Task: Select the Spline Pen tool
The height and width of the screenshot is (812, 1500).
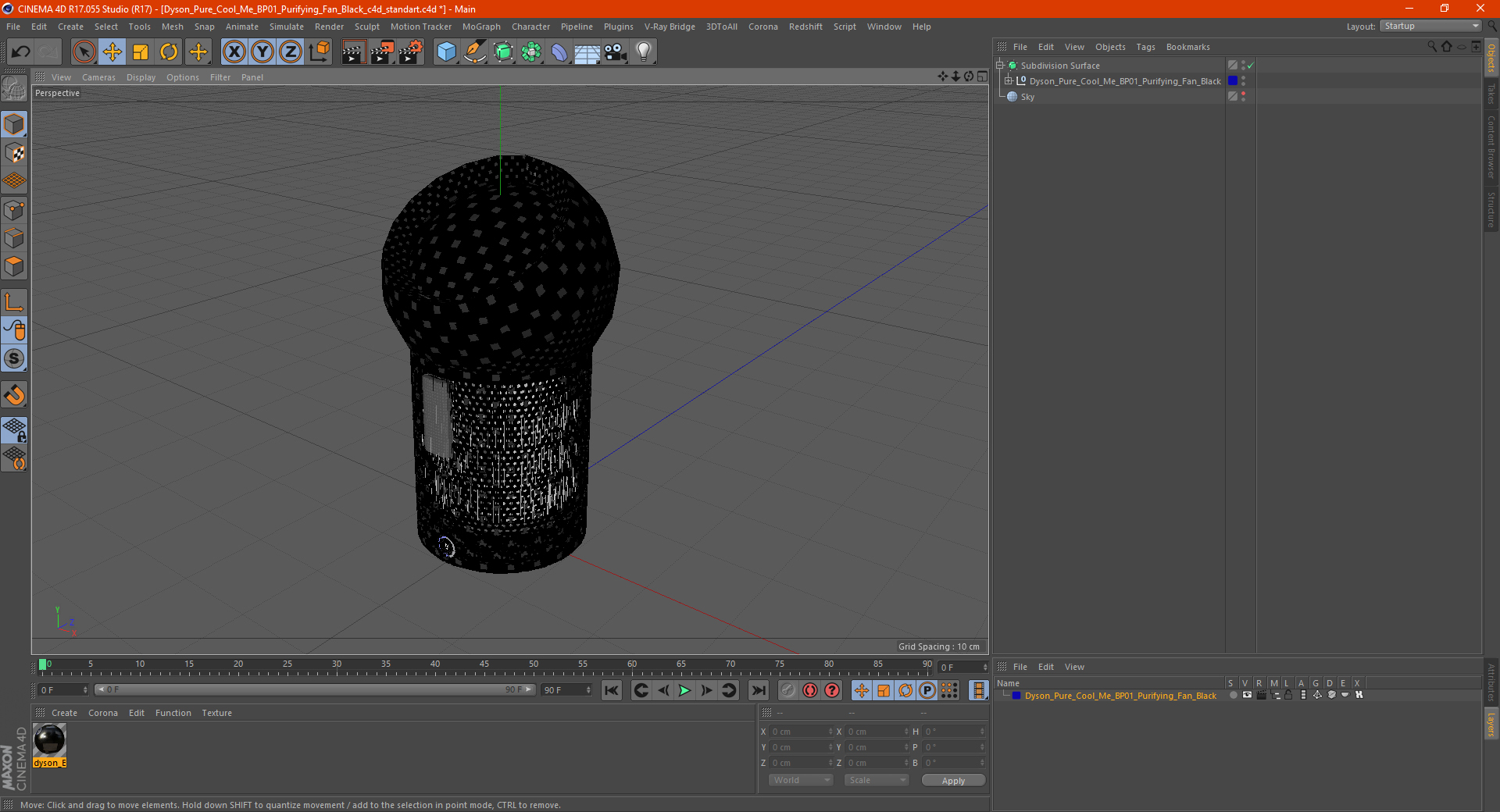Action: (474, 52)
